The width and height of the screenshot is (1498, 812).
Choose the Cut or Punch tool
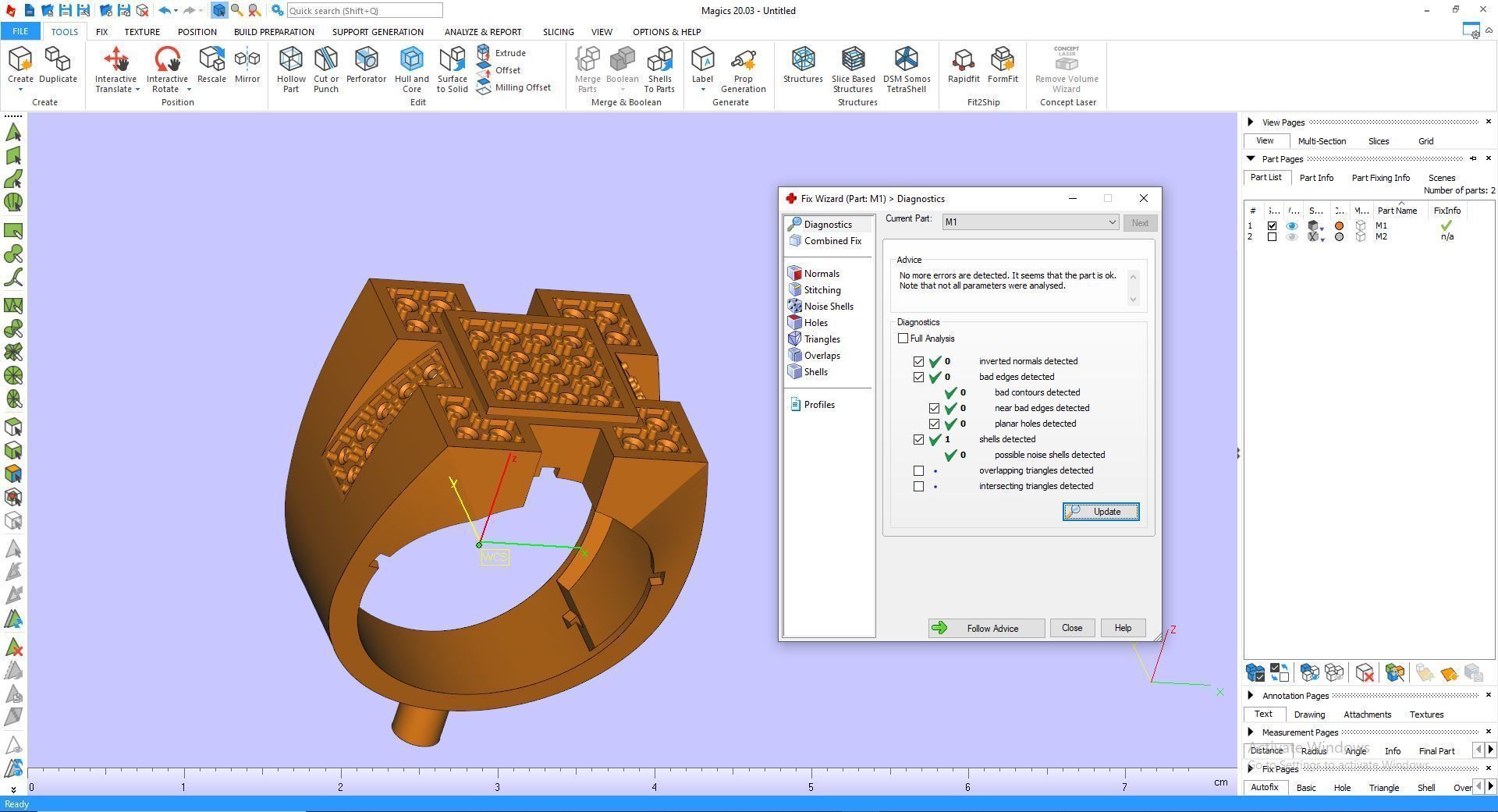pyautogui.click(x=326, y=69)
